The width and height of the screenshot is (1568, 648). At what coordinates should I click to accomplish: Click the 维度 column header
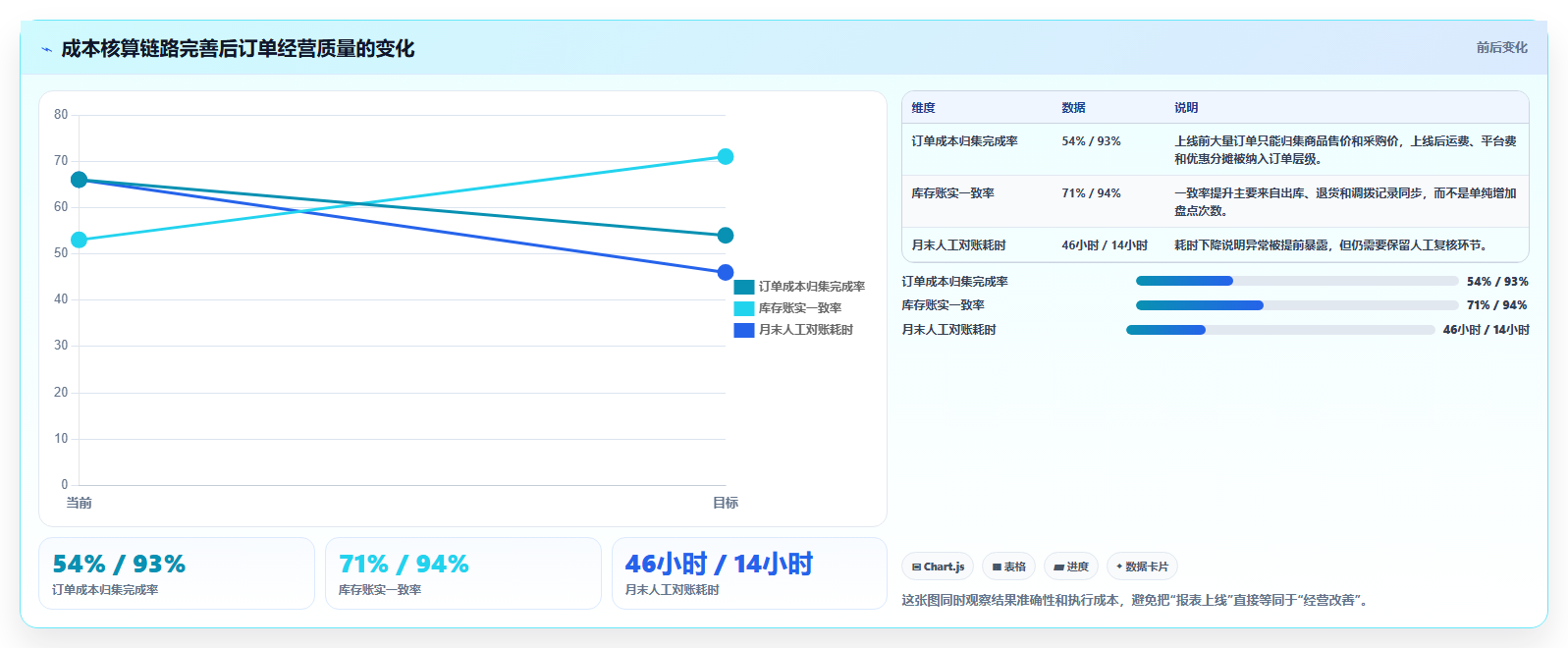click(923, 108)
